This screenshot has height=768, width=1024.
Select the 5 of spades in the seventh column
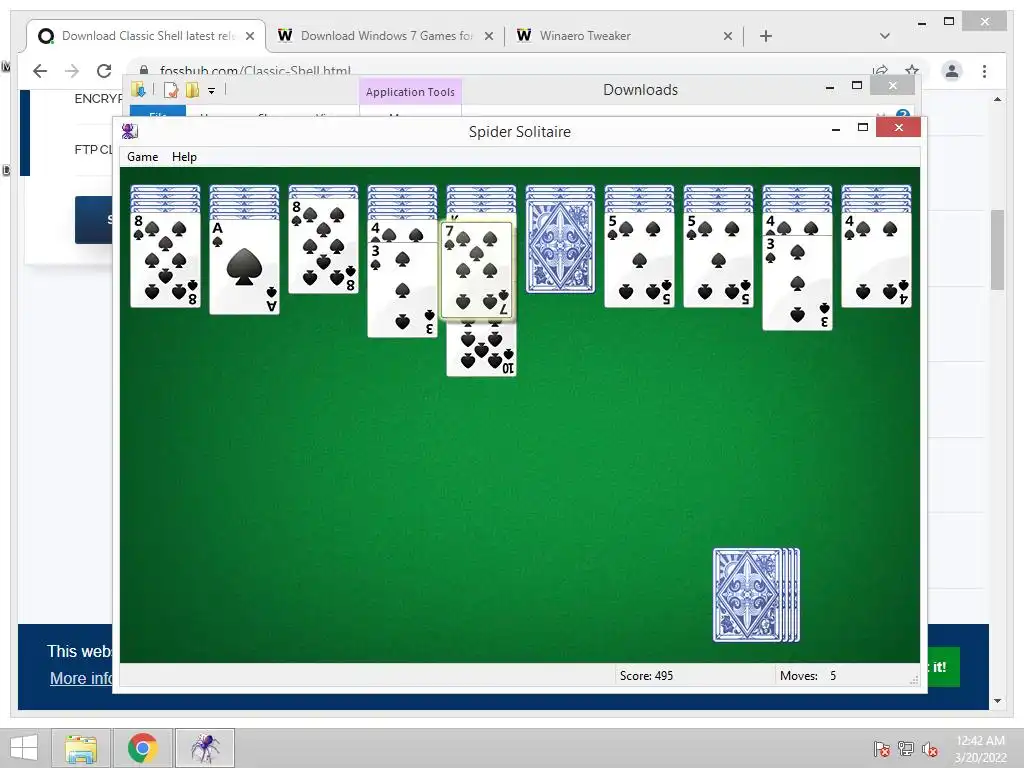point(639,260)
